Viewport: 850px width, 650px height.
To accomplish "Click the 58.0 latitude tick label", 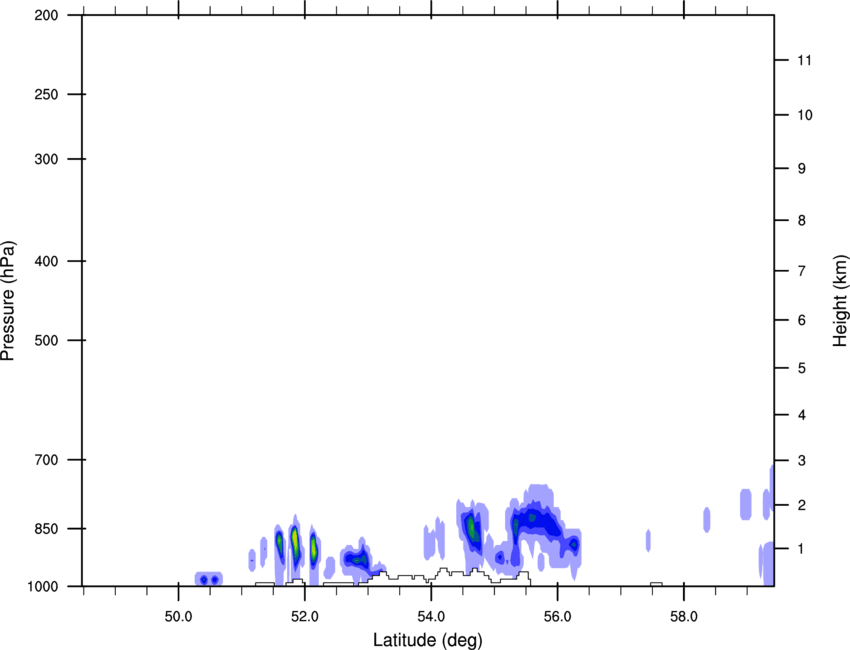I will click(683, 616).
